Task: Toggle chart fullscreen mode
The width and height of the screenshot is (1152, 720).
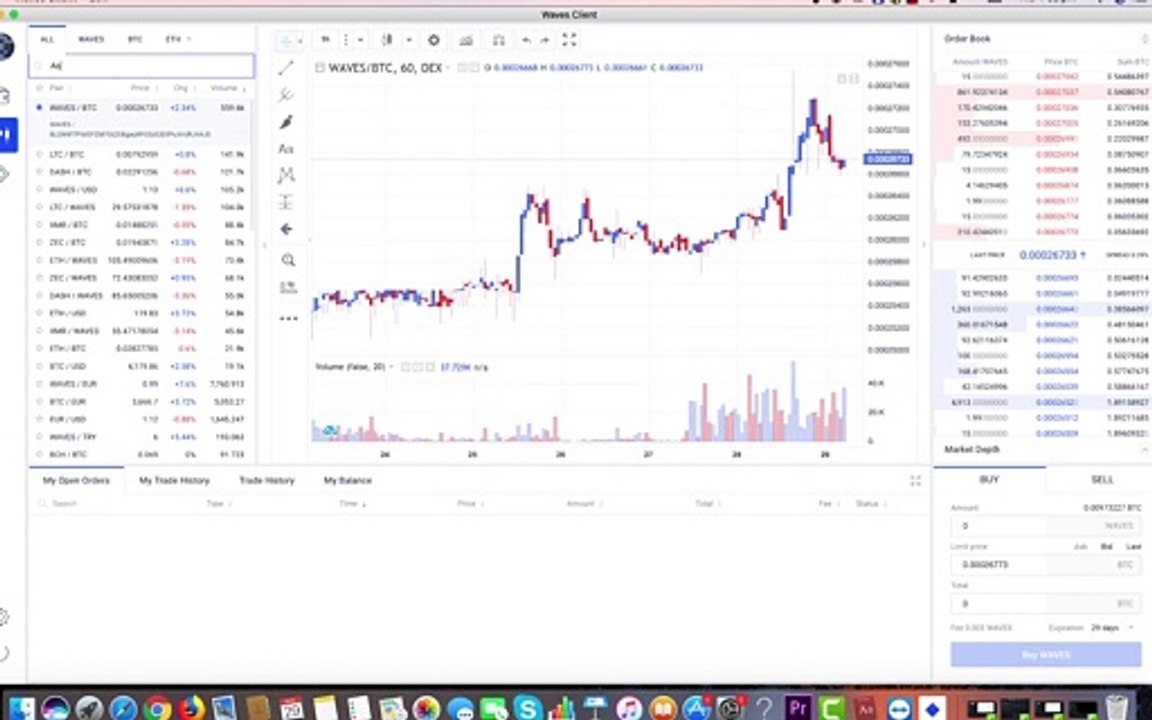Action: pos(569,40)
